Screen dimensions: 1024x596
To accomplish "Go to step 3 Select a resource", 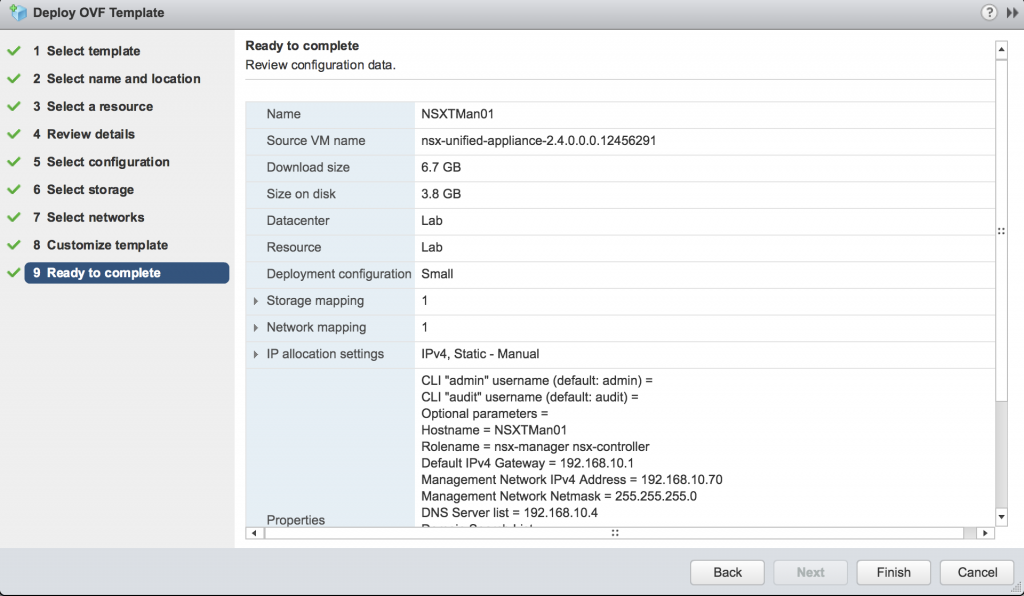I will point(93,106).
